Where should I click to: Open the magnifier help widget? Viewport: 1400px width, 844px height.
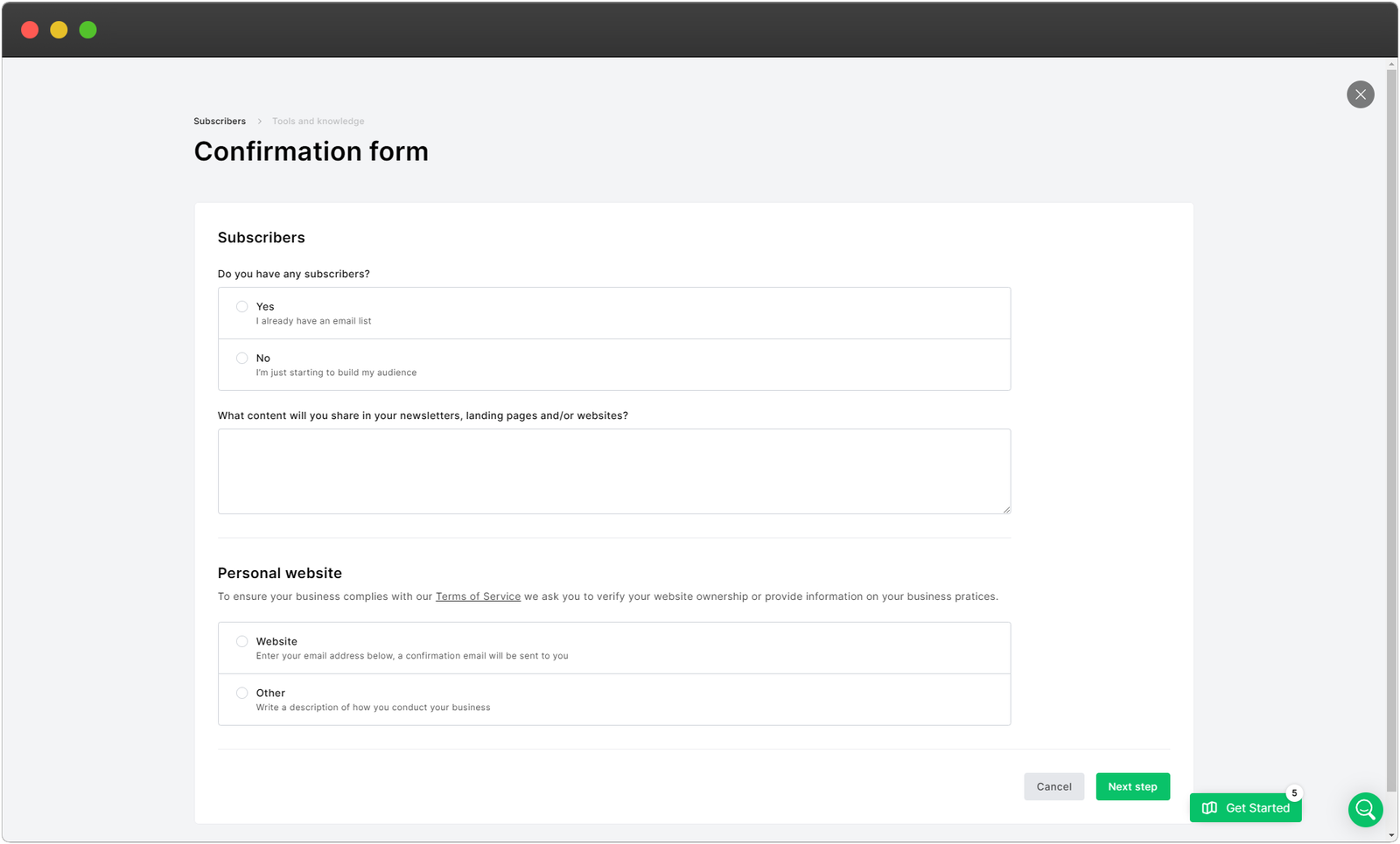tap(1365, 810)
